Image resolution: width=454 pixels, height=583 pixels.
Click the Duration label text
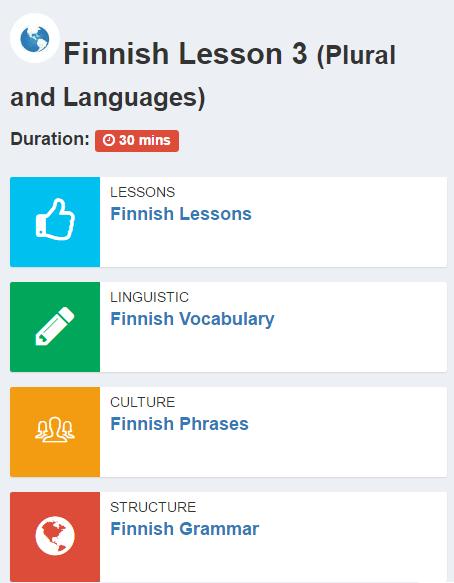50,139
